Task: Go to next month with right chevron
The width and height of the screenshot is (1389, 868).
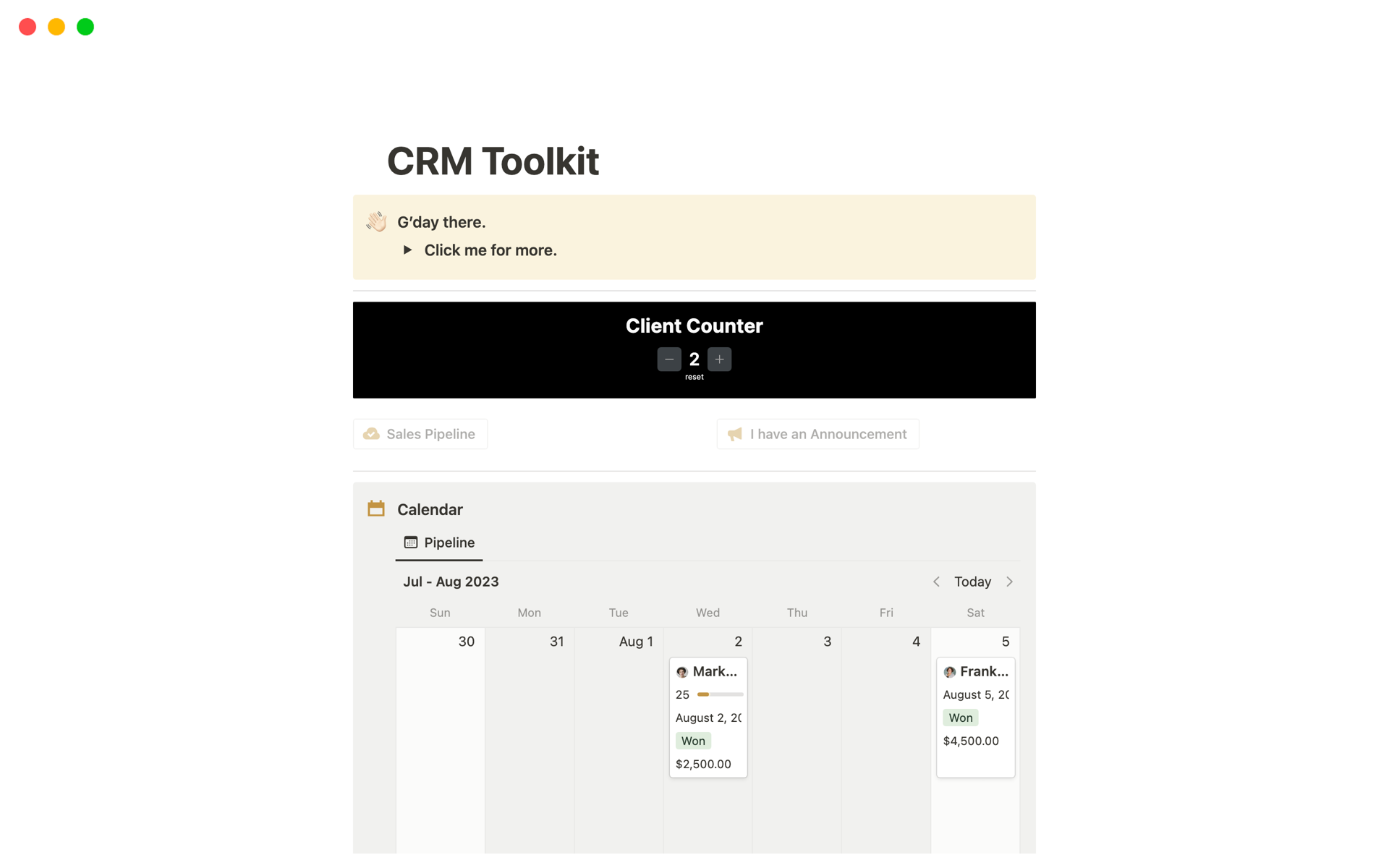Action: coord(1010,582)
